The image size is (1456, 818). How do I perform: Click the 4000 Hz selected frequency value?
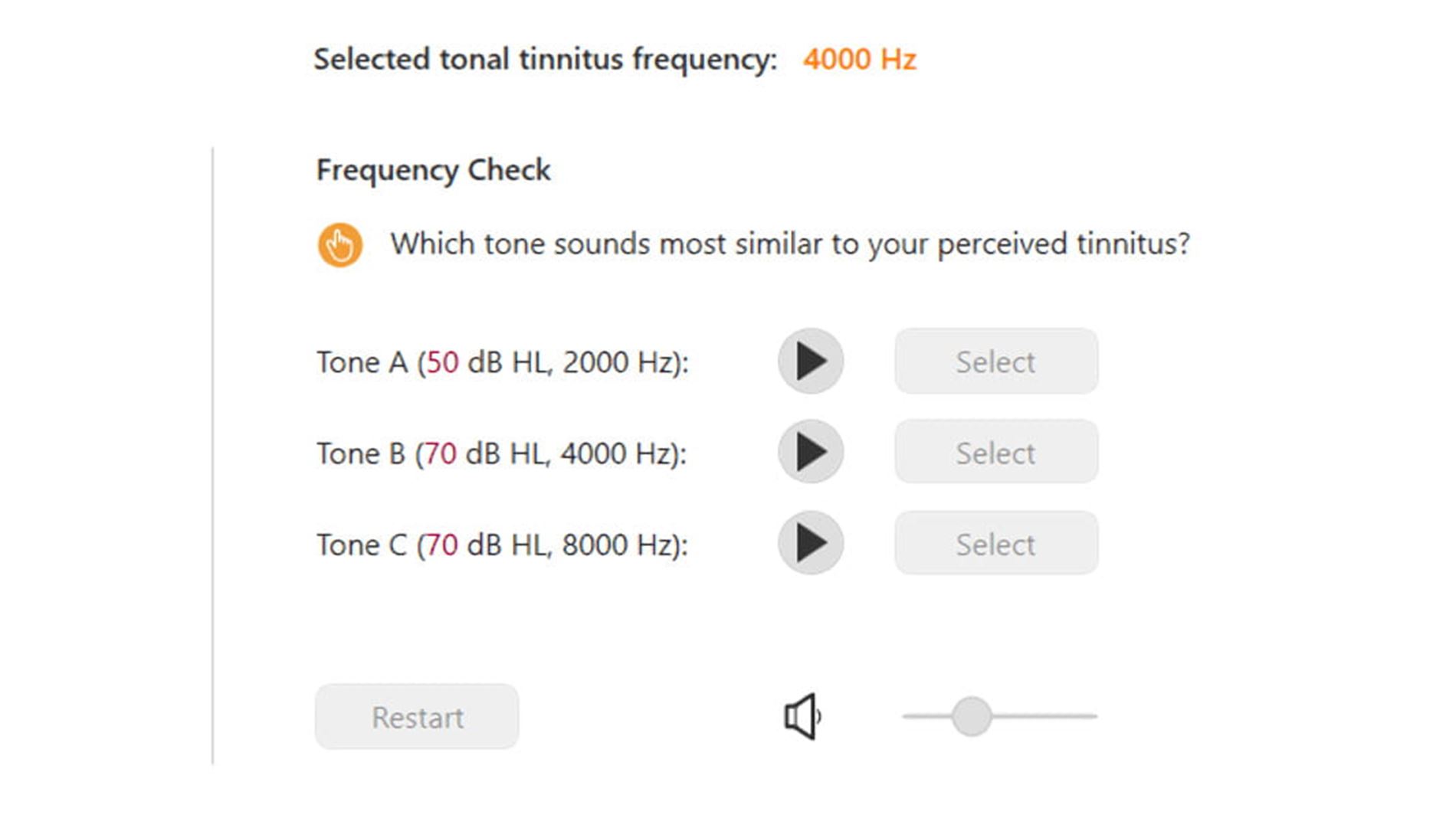click(859, 59)
